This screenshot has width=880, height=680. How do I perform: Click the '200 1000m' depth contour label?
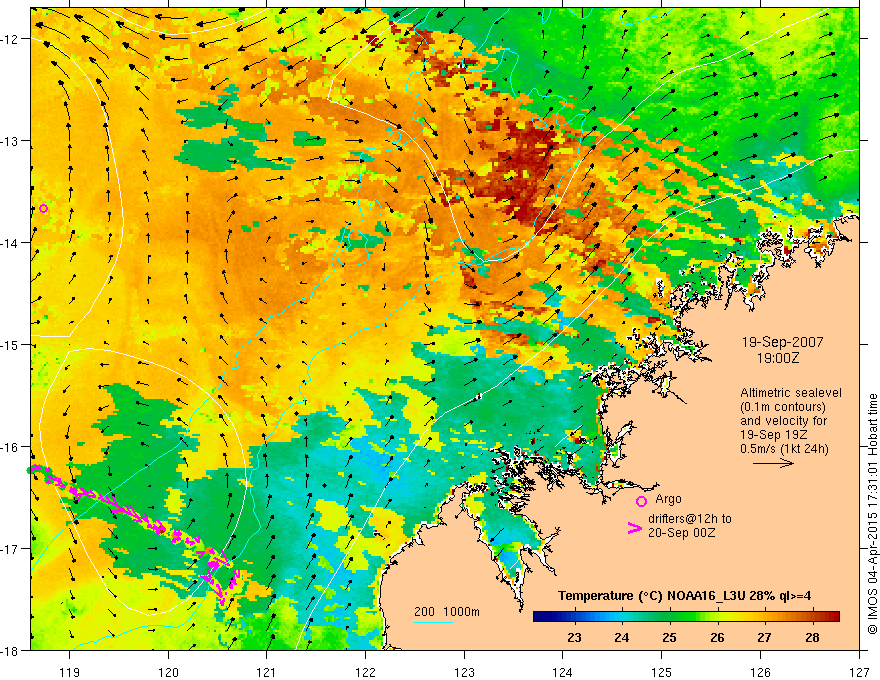click(x=447, y=612)
